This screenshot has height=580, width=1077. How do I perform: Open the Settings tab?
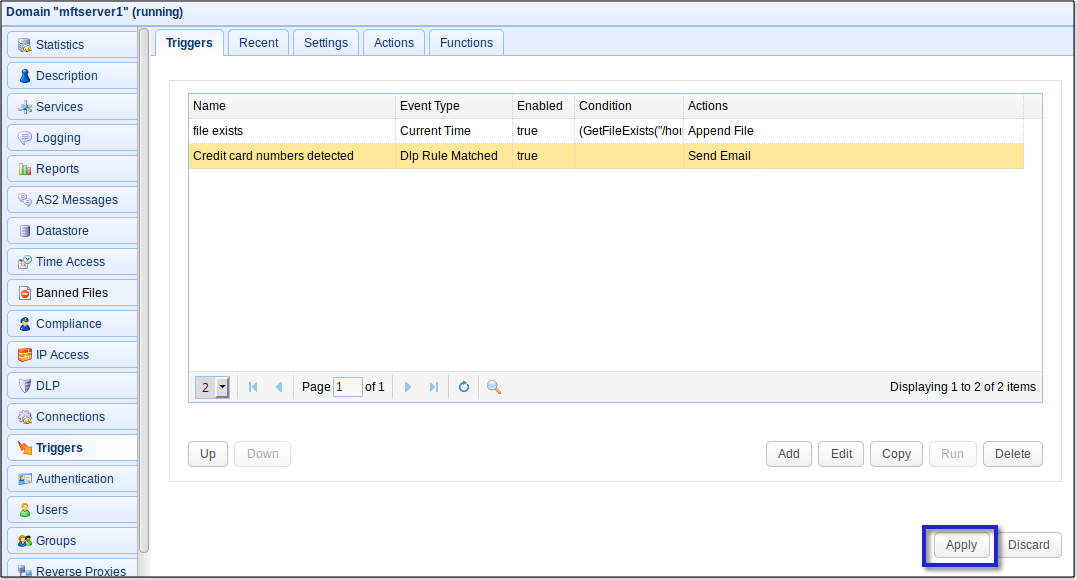tap(326, 43)
